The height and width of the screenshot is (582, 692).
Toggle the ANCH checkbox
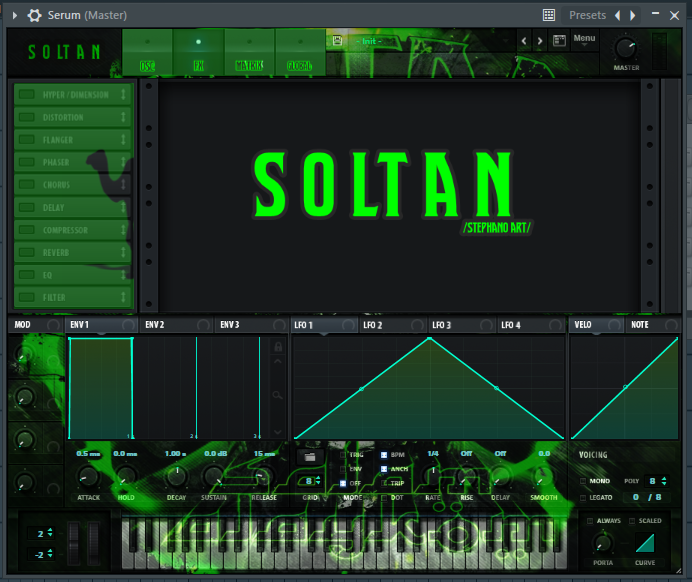coord(384,469)
